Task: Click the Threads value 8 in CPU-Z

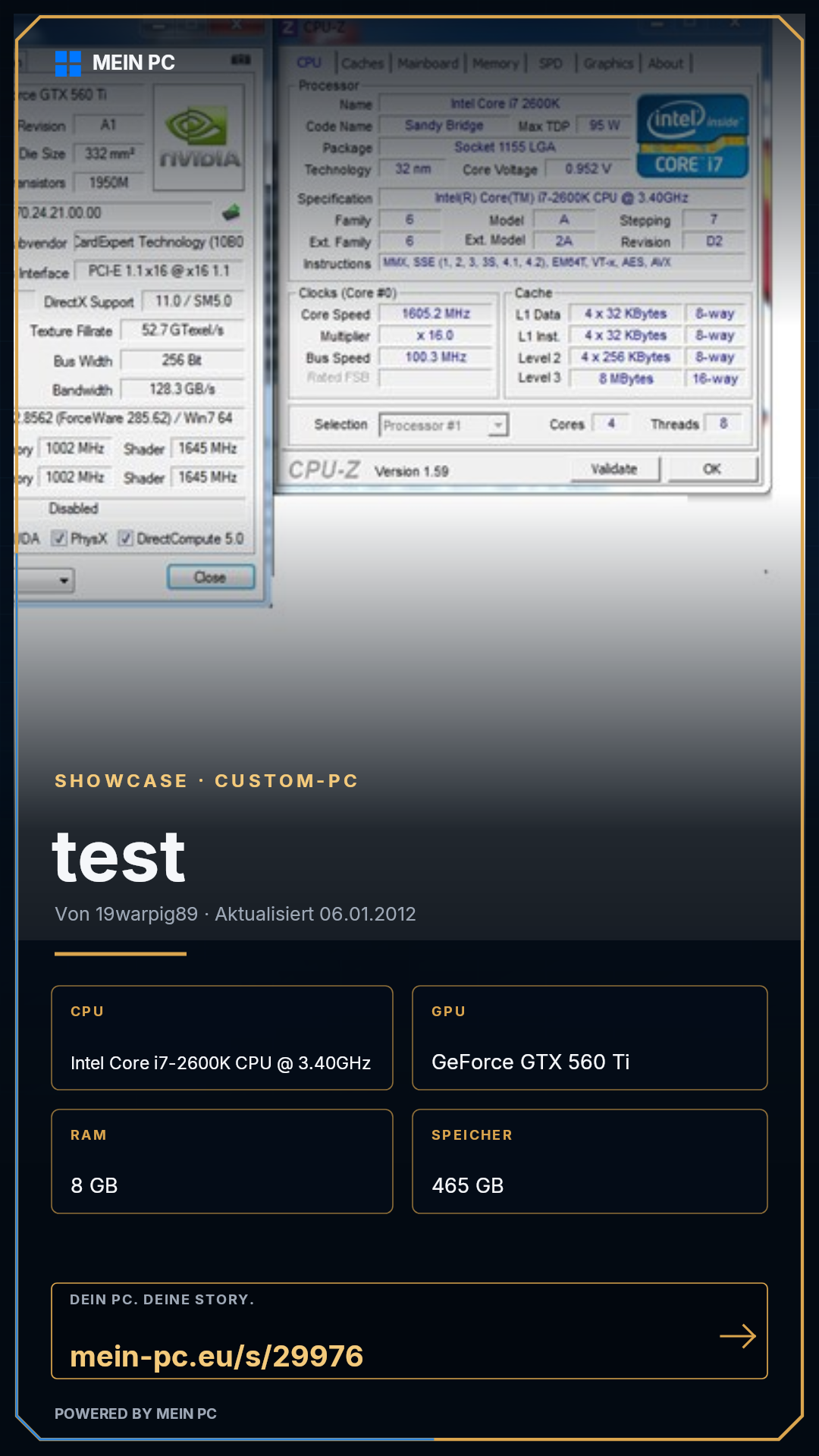Action: click(723, 424)
